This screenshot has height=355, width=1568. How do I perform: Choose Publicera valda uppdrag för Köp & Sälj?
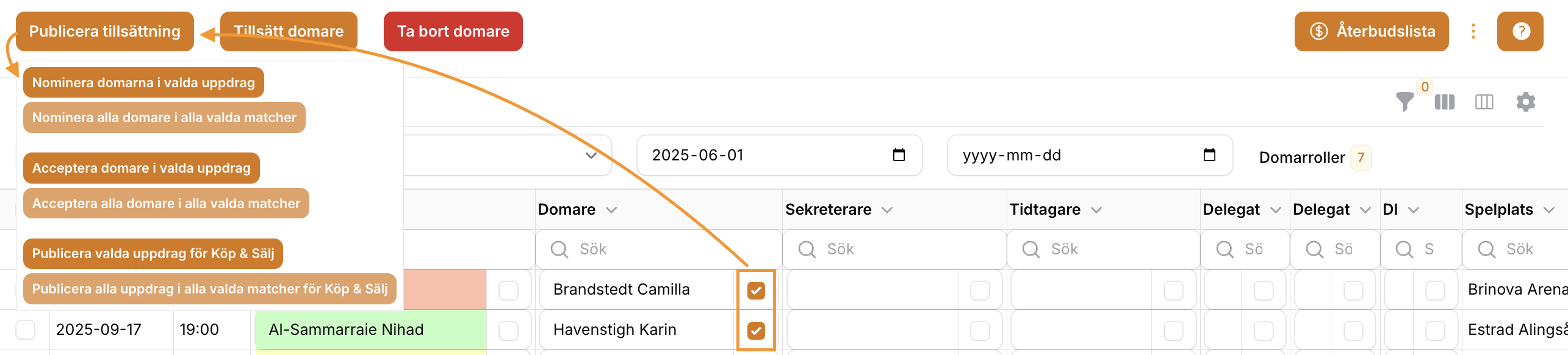tap(153, 253)
